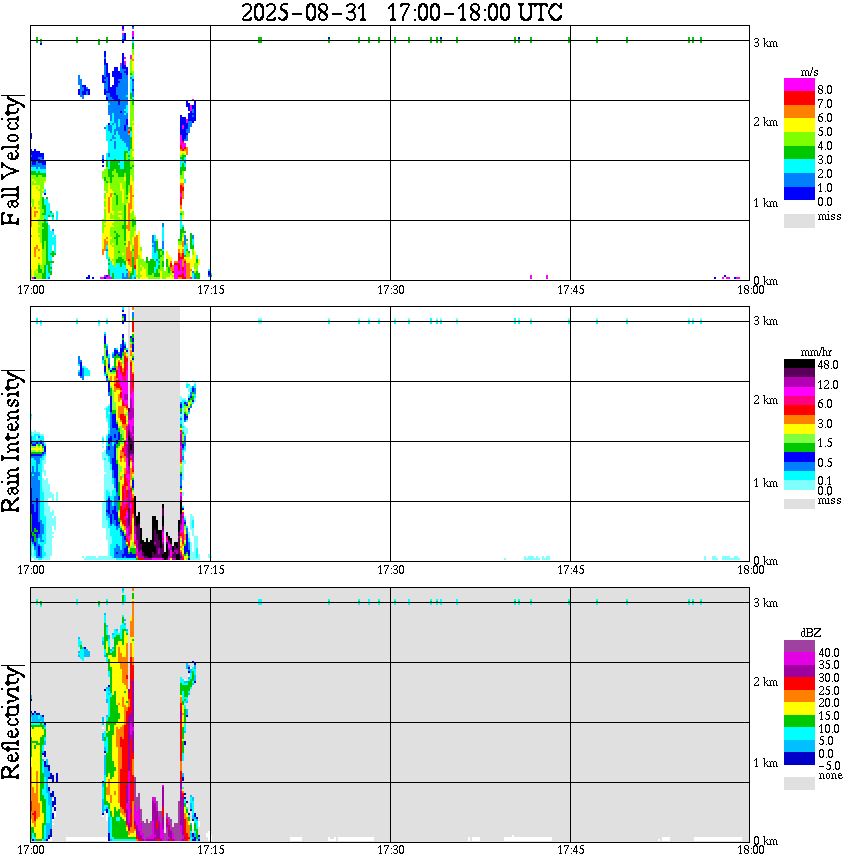Click the 17:30 time label under Reflectivity chart

tap(391, 849)
